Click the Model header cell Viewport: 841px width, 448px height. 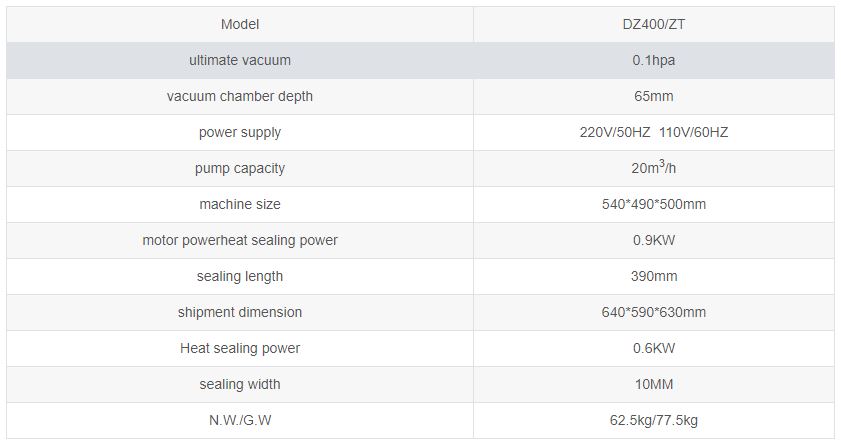pyautogui.click(x=240, y=24)
